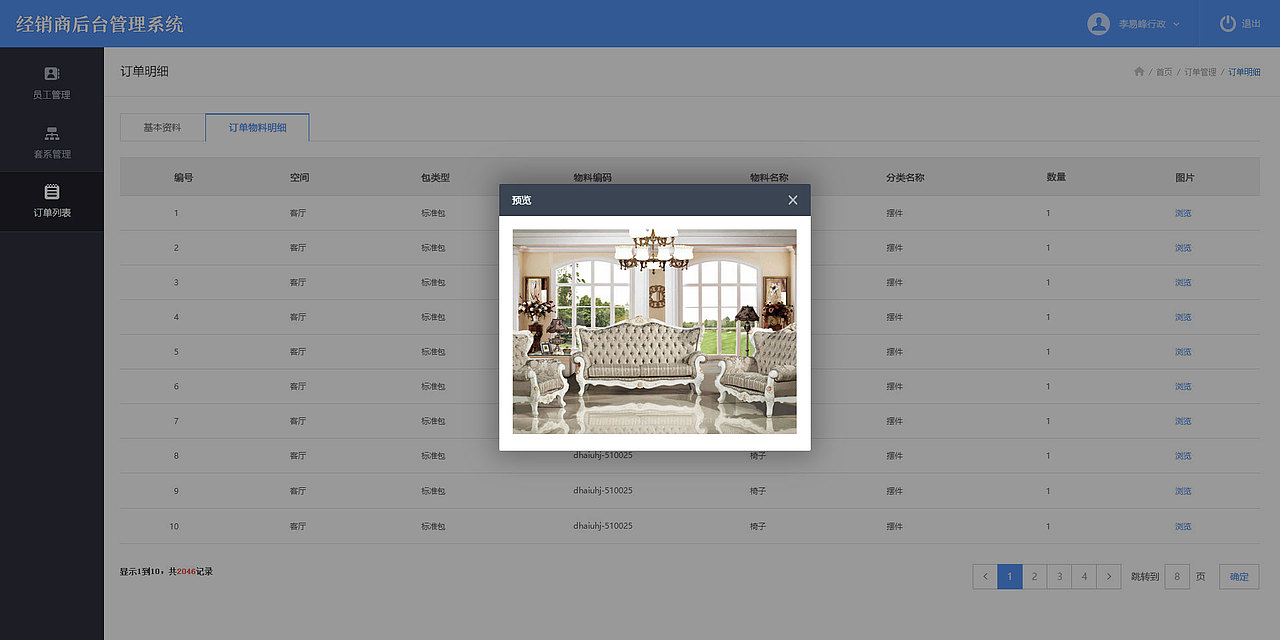1280x640 pixels.
Task: Click the 订单明细 page heading
Action: 144,72
